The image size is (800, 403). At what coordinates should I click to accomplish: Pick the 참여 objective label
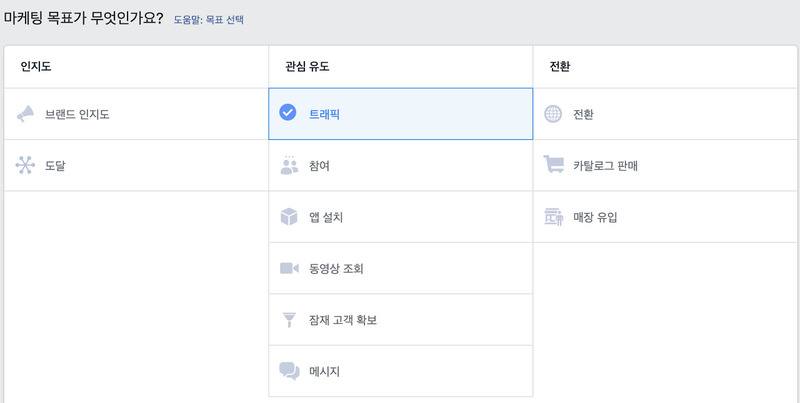[x=319, y=166]
